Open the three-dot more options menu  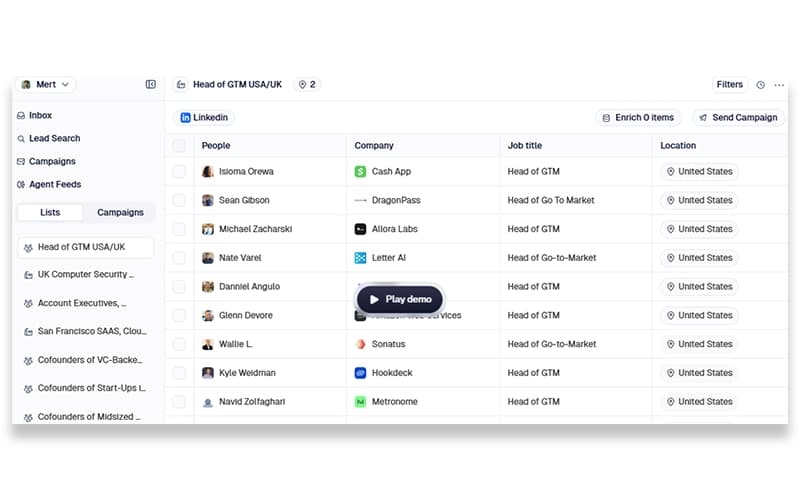point(779,85)
